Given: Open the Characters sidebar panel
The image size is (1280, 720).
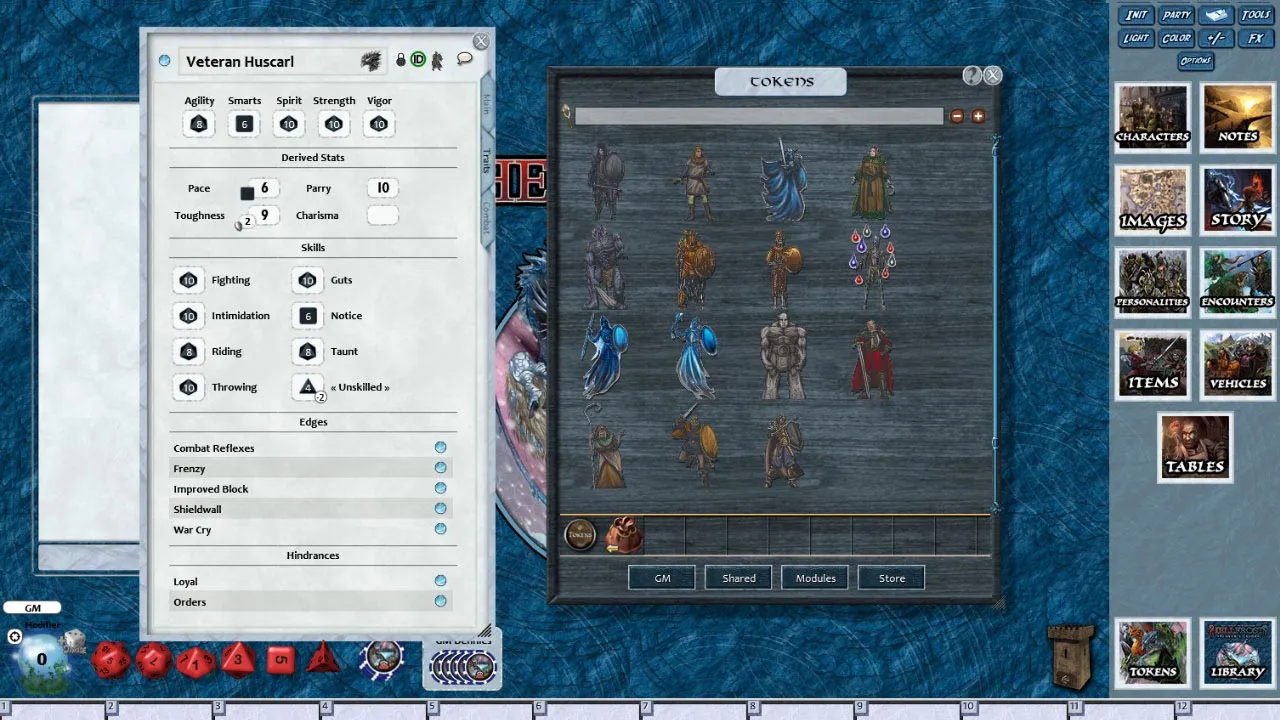Looking at the screenshot, I should click(x=1153, y=117).
